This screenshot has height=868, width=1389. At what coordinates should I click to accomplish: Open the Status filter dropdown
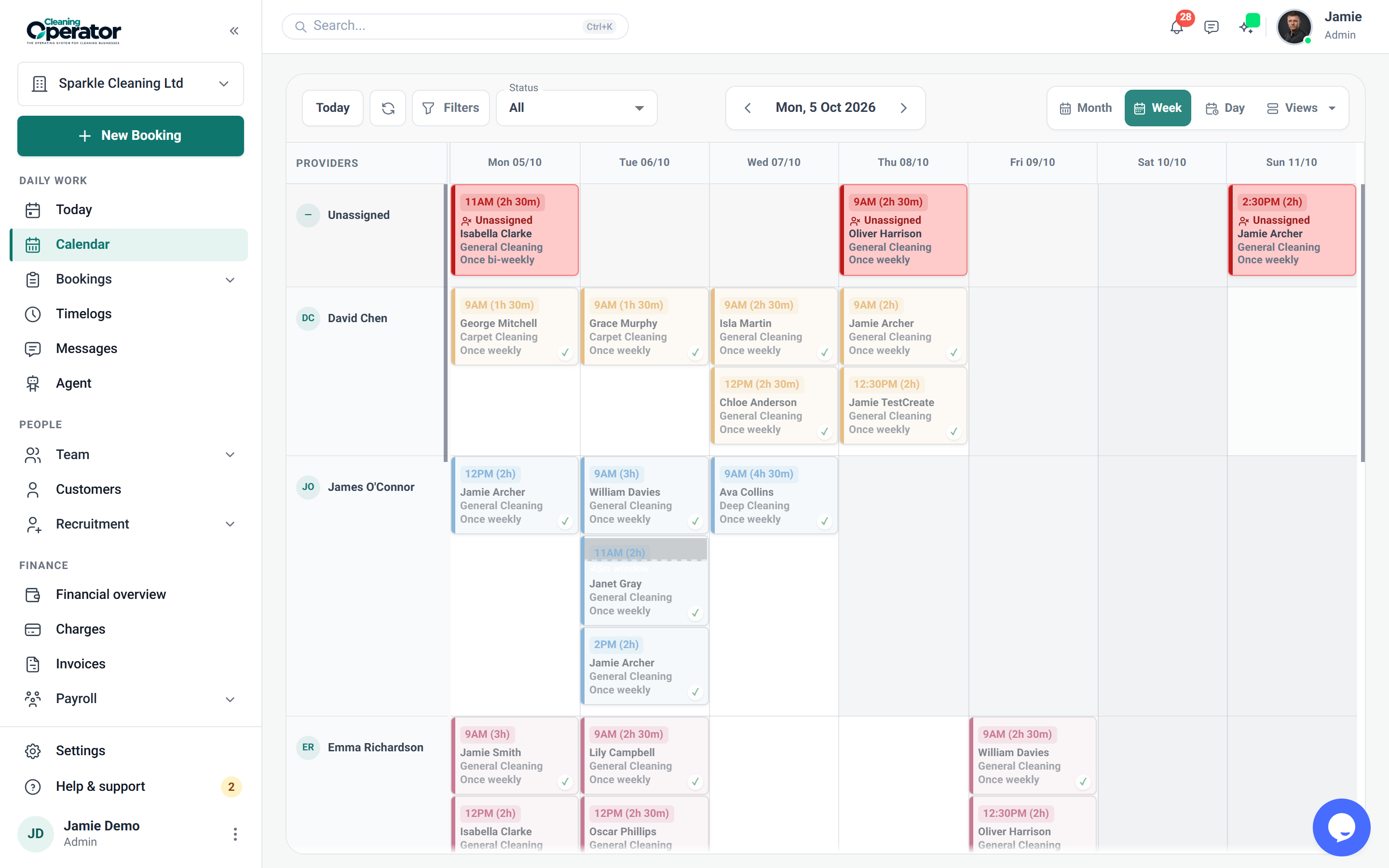click(x=577, y=108)
